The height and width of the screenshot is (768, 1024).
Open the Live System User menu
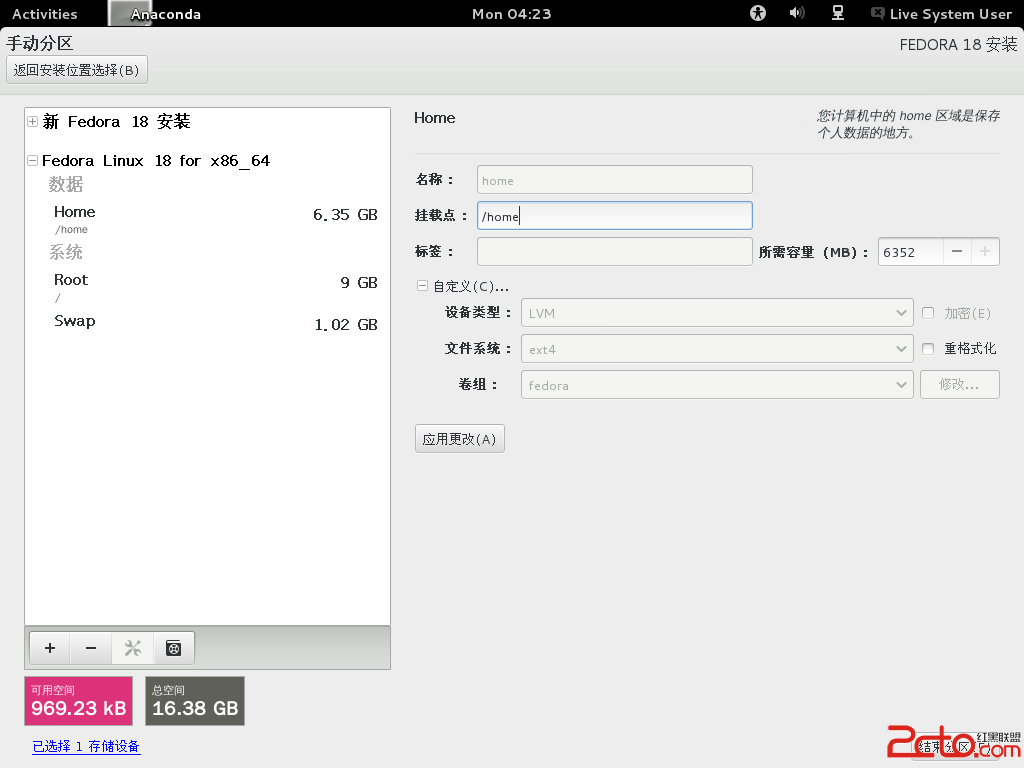click(942, 14)
